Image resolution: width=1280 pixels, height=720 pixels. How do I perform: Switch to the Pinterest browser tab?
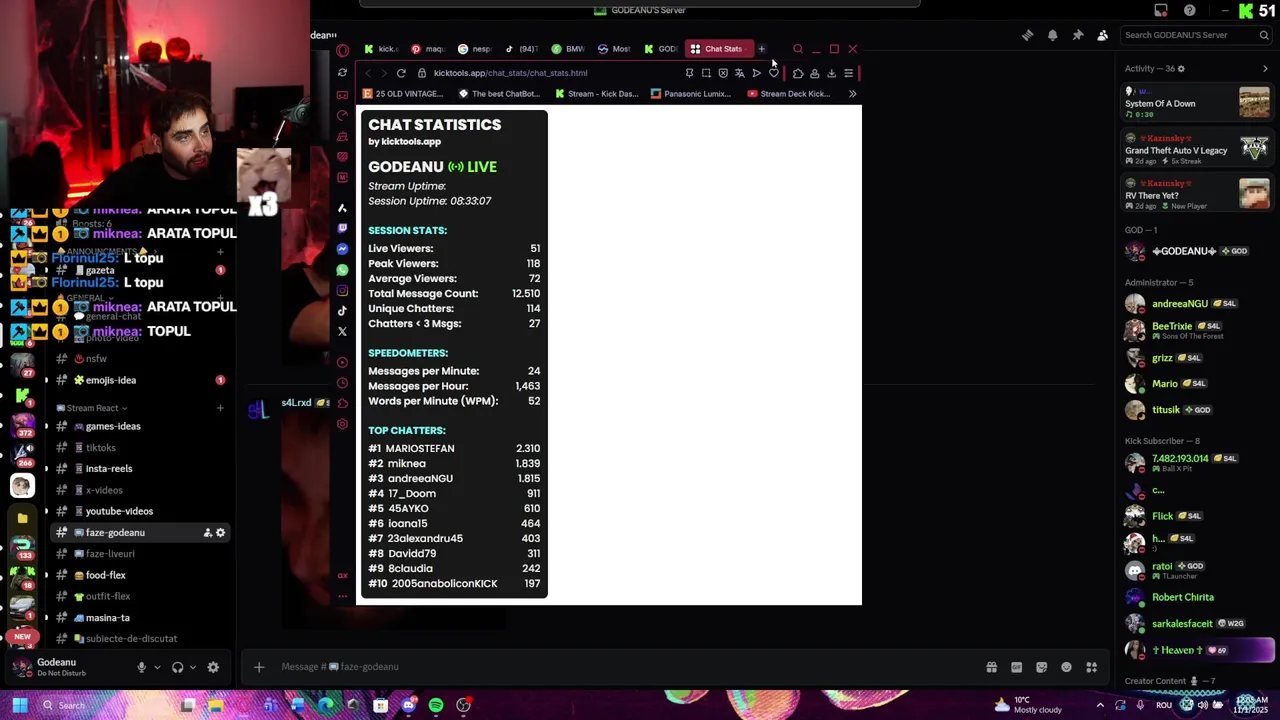tap(428, 49)
